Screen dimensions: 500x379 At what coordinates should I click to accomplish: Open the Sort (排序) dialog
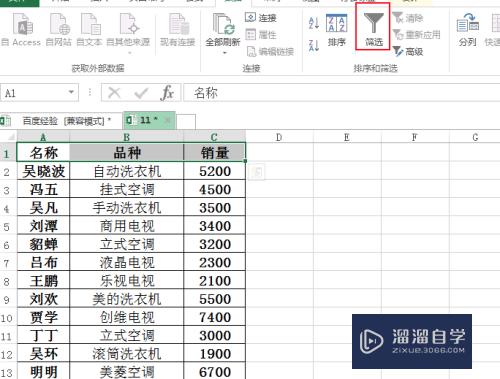[x=337, y=30]
